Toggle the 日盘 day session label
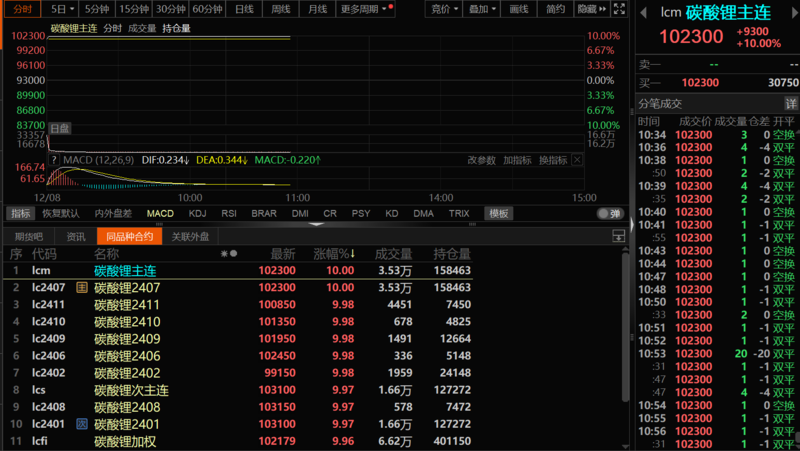 click(60, 128)
